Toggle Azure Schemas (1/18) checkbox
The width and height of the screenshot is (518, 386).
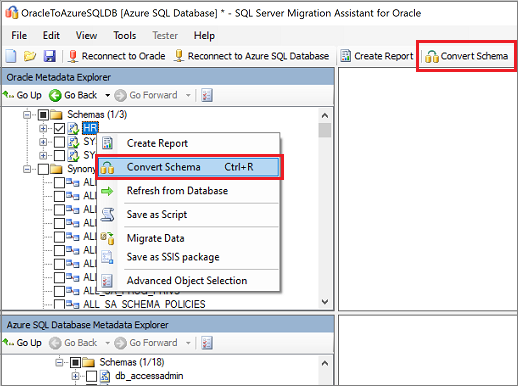[75, 362]
